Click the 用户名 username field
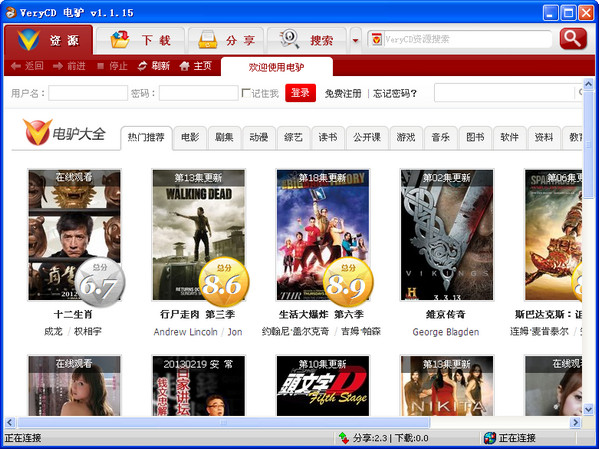The height and width of the screenshot is (449, 599). (88, 93)
